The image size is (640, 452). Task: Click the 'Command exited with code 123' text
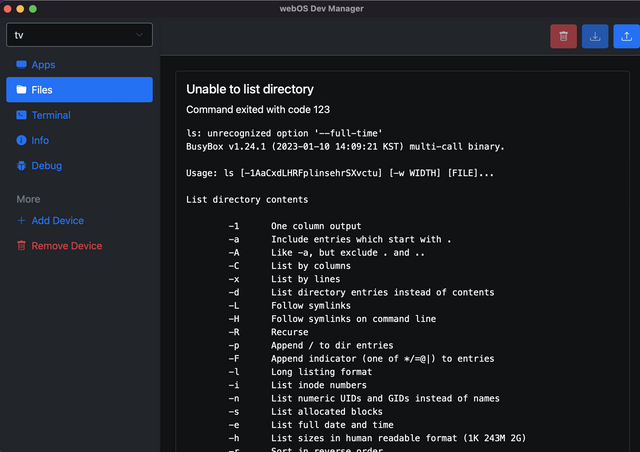point(258,109)
